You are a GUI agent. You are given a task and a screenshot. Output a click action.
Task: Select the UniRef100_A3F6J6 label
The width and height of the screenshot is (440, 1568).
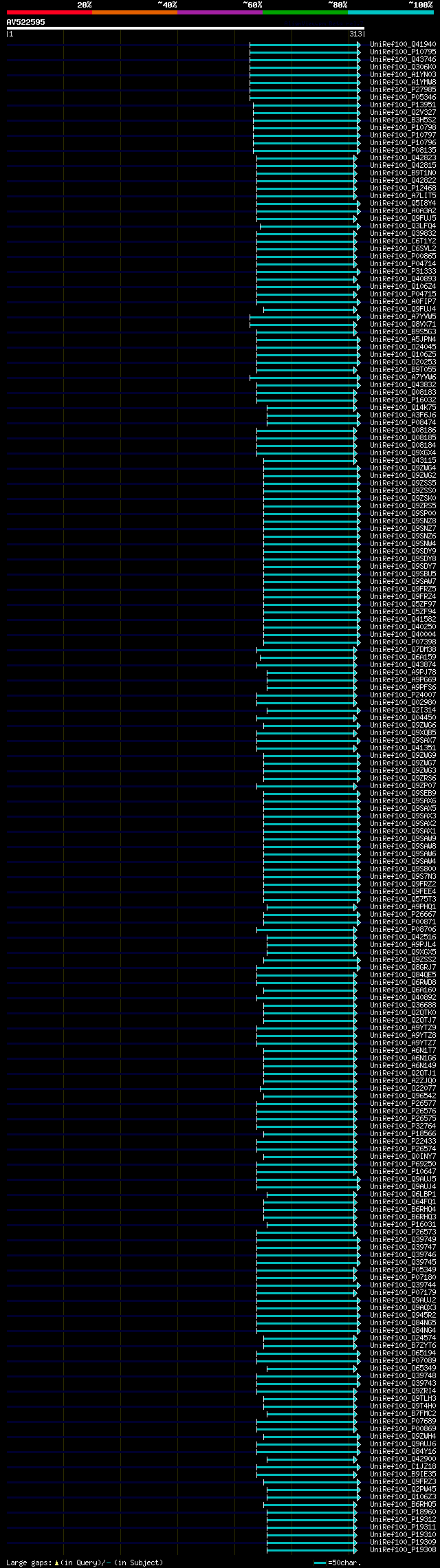pyautogui.click(x=403, y=415)
